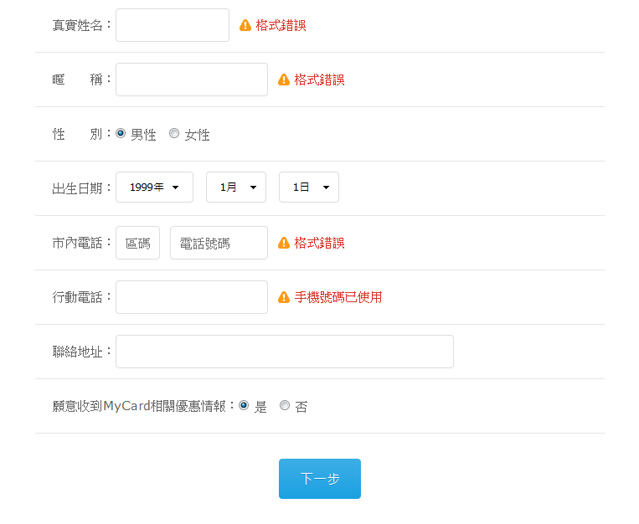Click the 下一步 button
Screen dimensions: 639x524
(320, 479)
